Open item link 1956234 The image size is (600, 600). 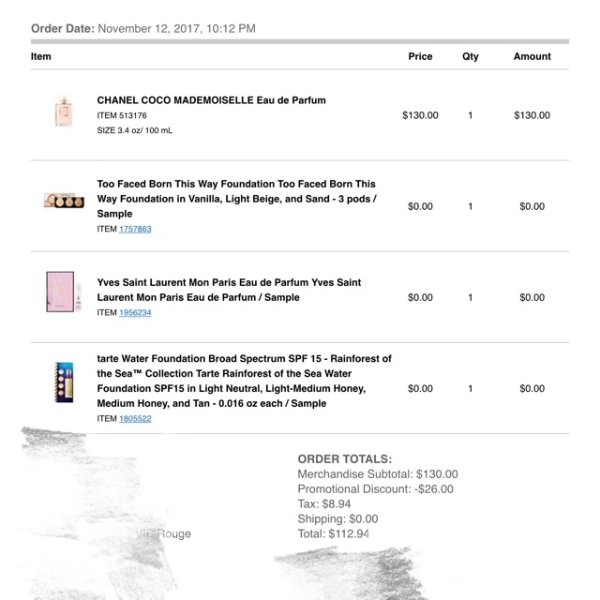[135, 313]
